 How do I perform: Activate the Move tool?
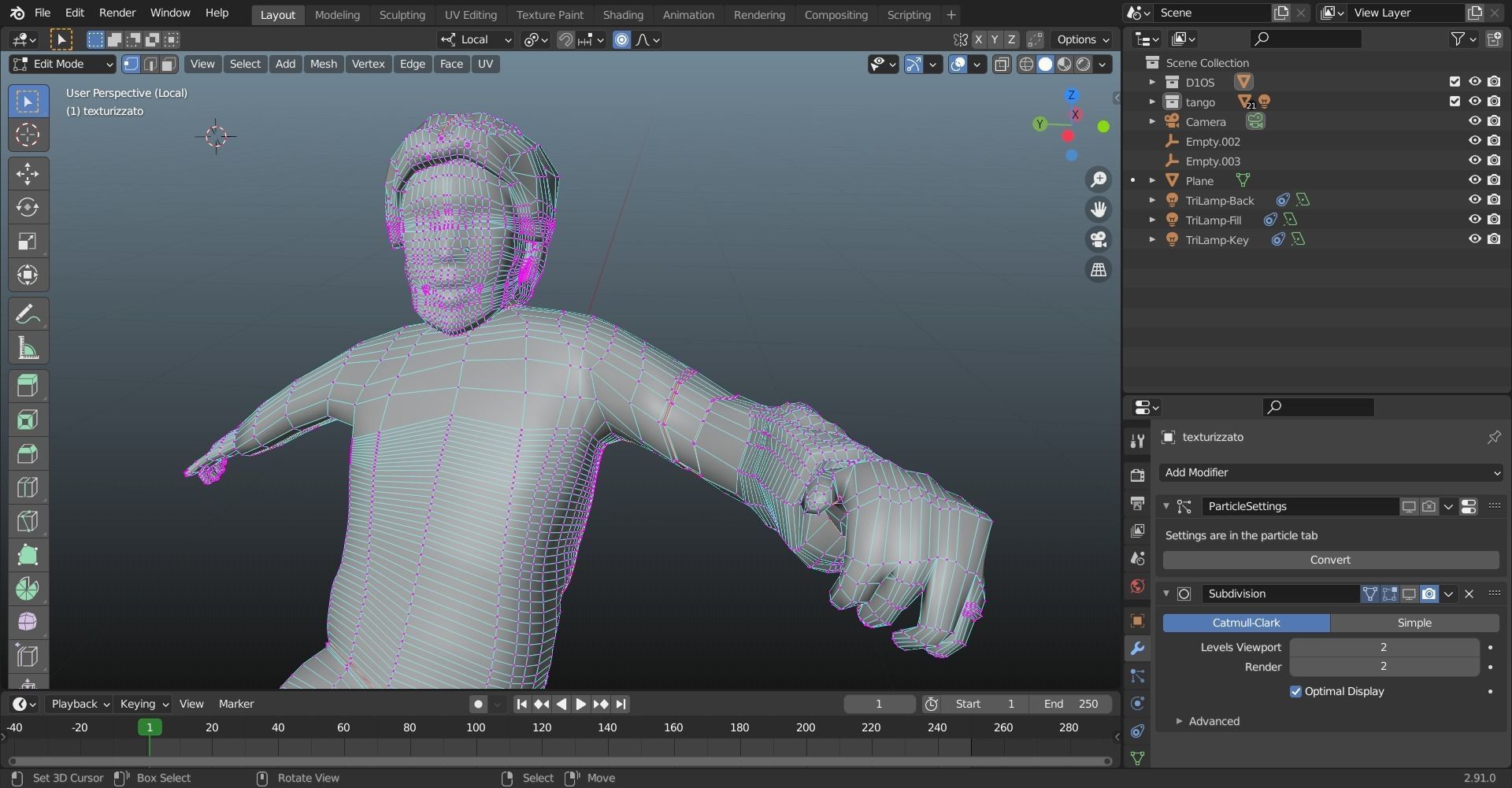tap(28, 174)
